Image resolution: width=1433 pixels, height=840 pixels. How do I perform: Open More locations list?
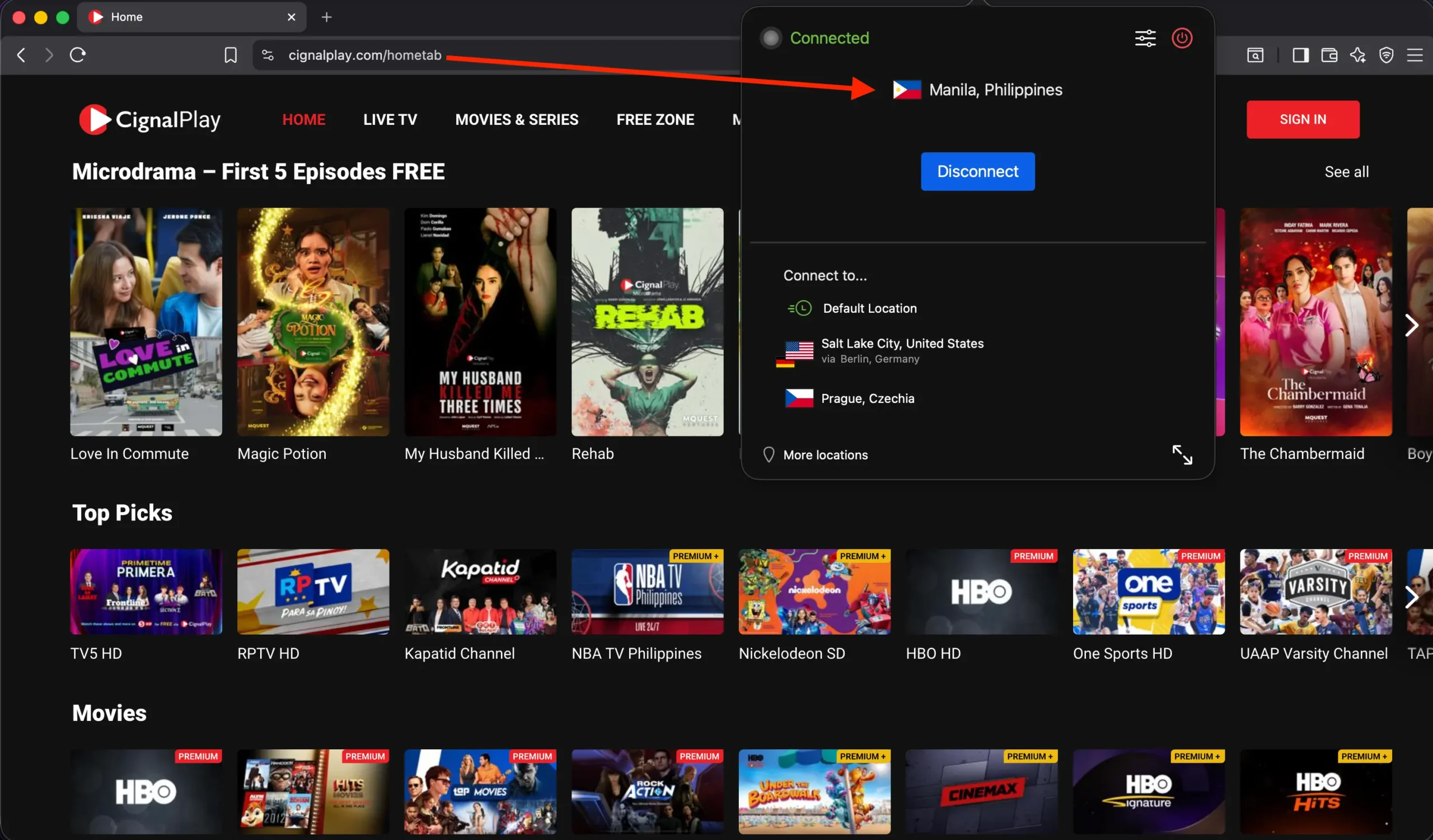pyautogui.click(x=825, y=454)
